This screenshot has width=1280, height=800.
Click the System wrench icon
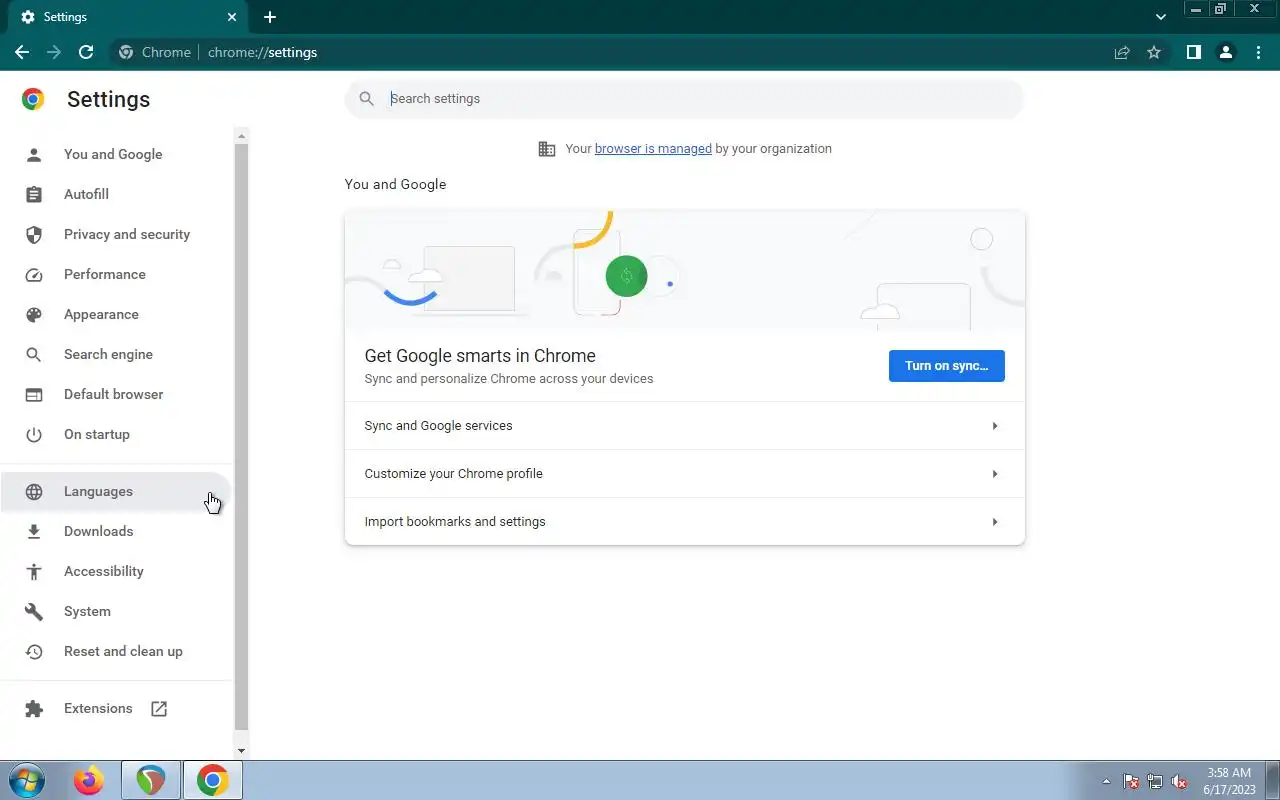[x=34, y=612]
